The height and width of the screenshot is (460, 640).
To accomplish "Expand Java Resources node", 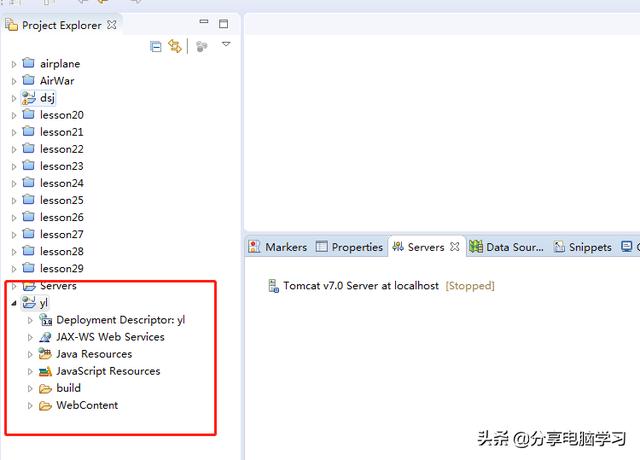I will 30,354.
